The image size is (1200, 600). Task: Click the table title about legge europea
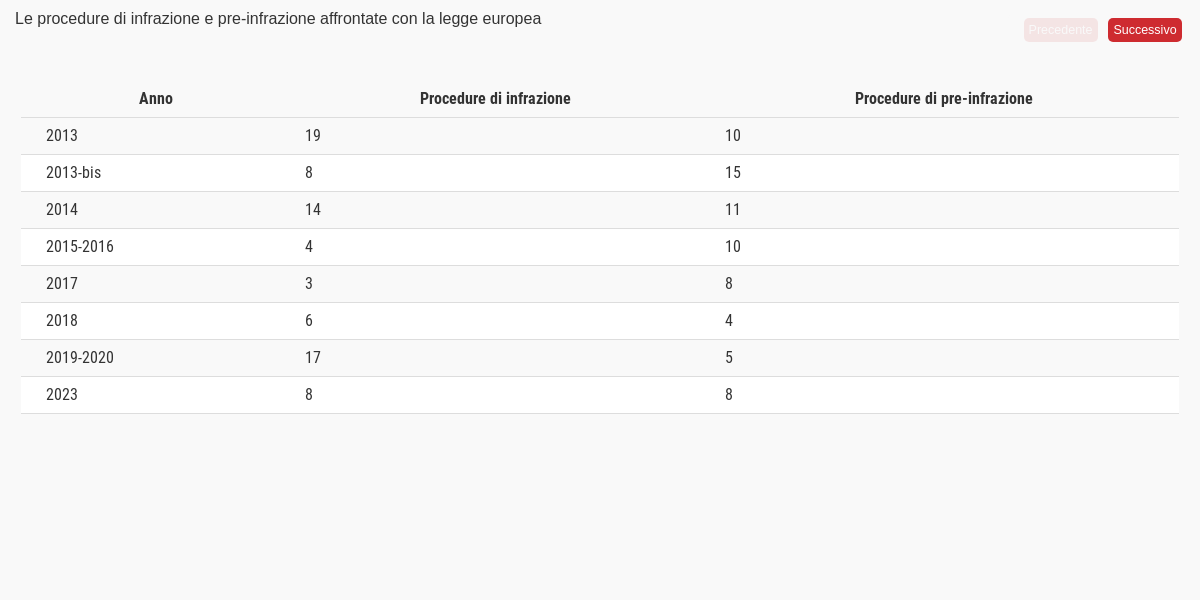pyautogui.click(x=278, y=19)
